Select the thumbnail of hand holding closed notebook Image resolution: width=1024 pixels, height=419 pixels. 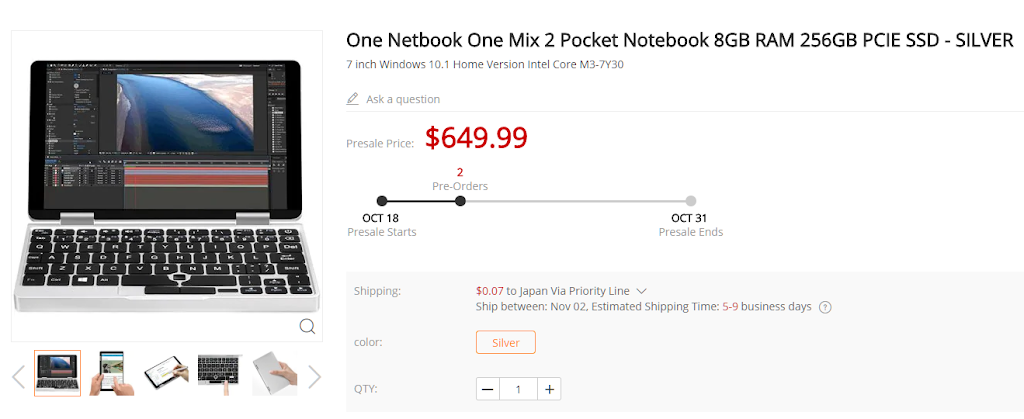(273, 374)
